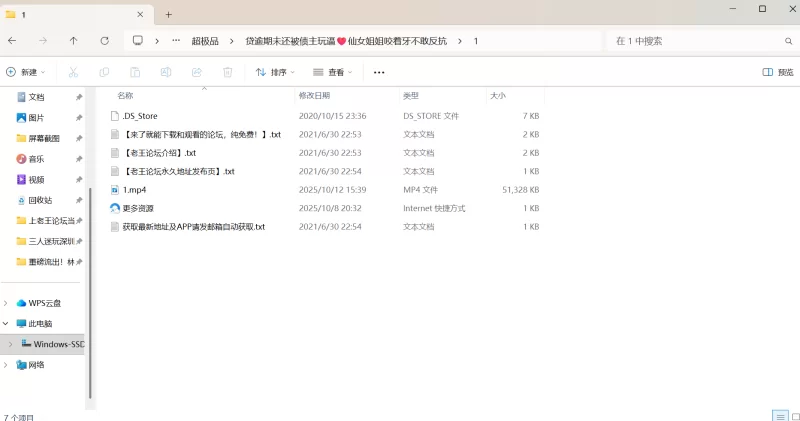The width and height of the screenshot is (800, 421).
Task: Open the three-dot more options menu
Action: coord(379,72)
